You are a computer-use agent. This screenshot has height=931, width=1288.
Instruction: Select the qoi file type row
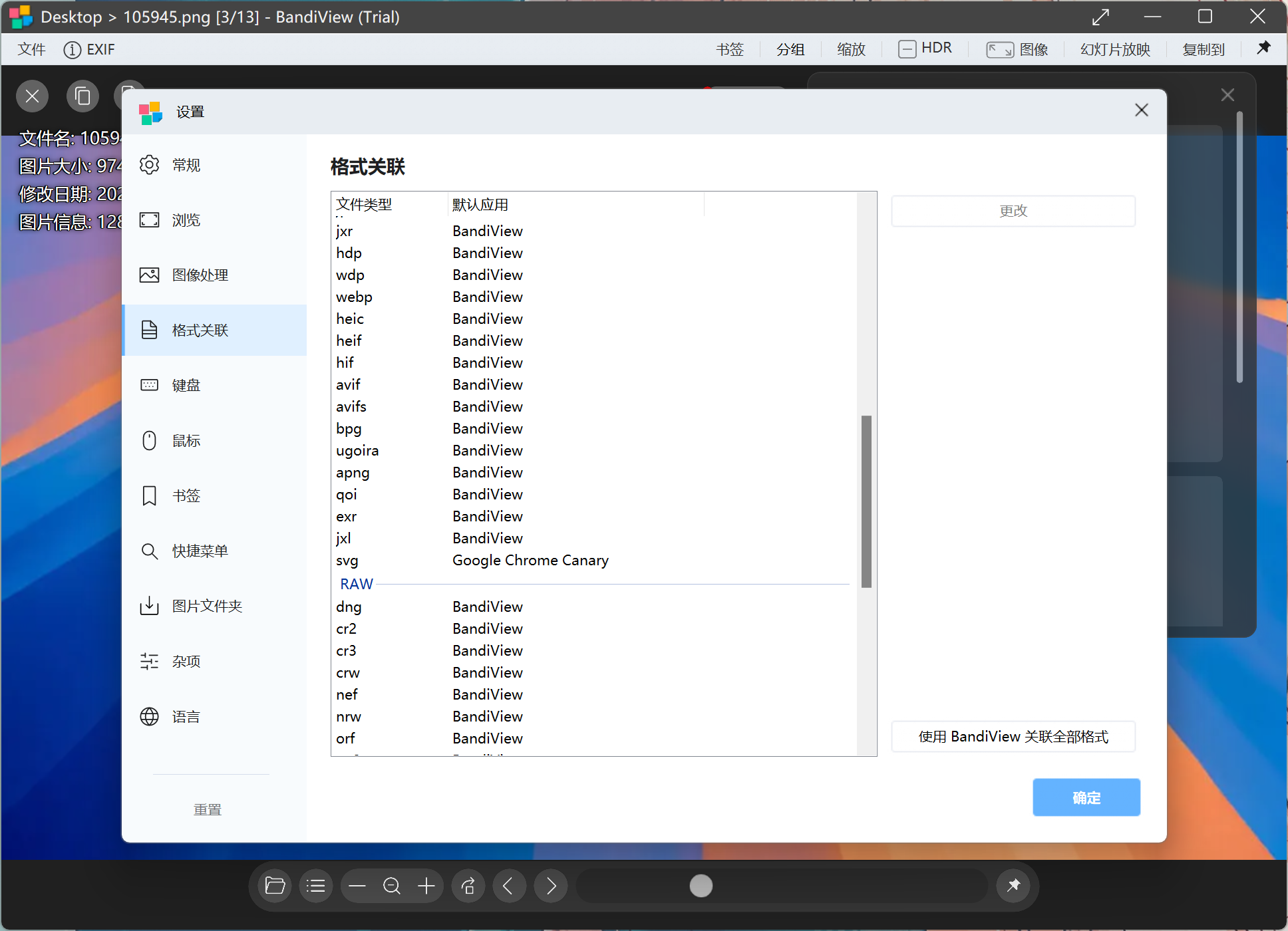pyautogui.click(x=594, y=495)
